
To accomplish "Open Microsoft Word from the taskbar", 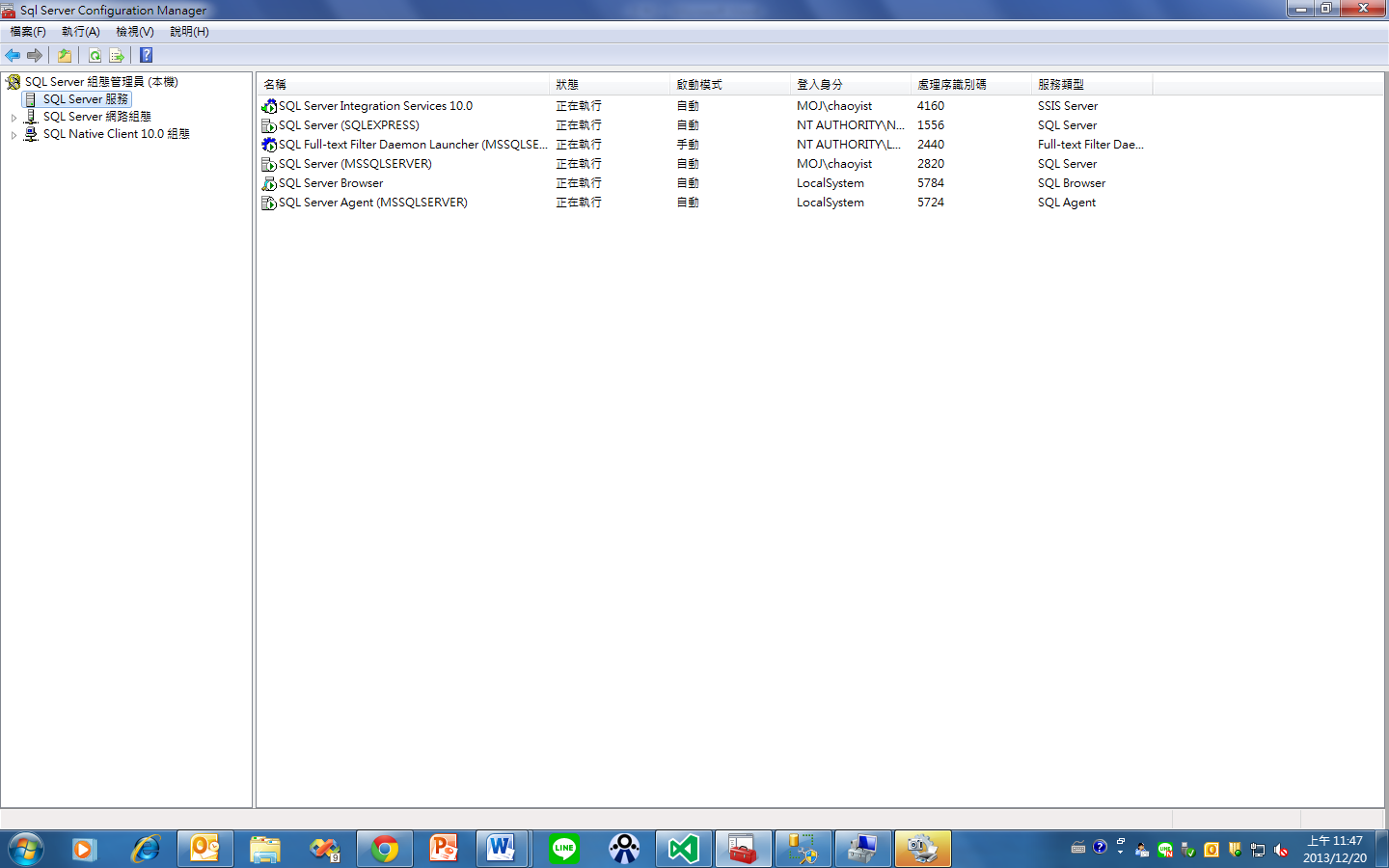I will pyautogui.click(x=504, y=849).
